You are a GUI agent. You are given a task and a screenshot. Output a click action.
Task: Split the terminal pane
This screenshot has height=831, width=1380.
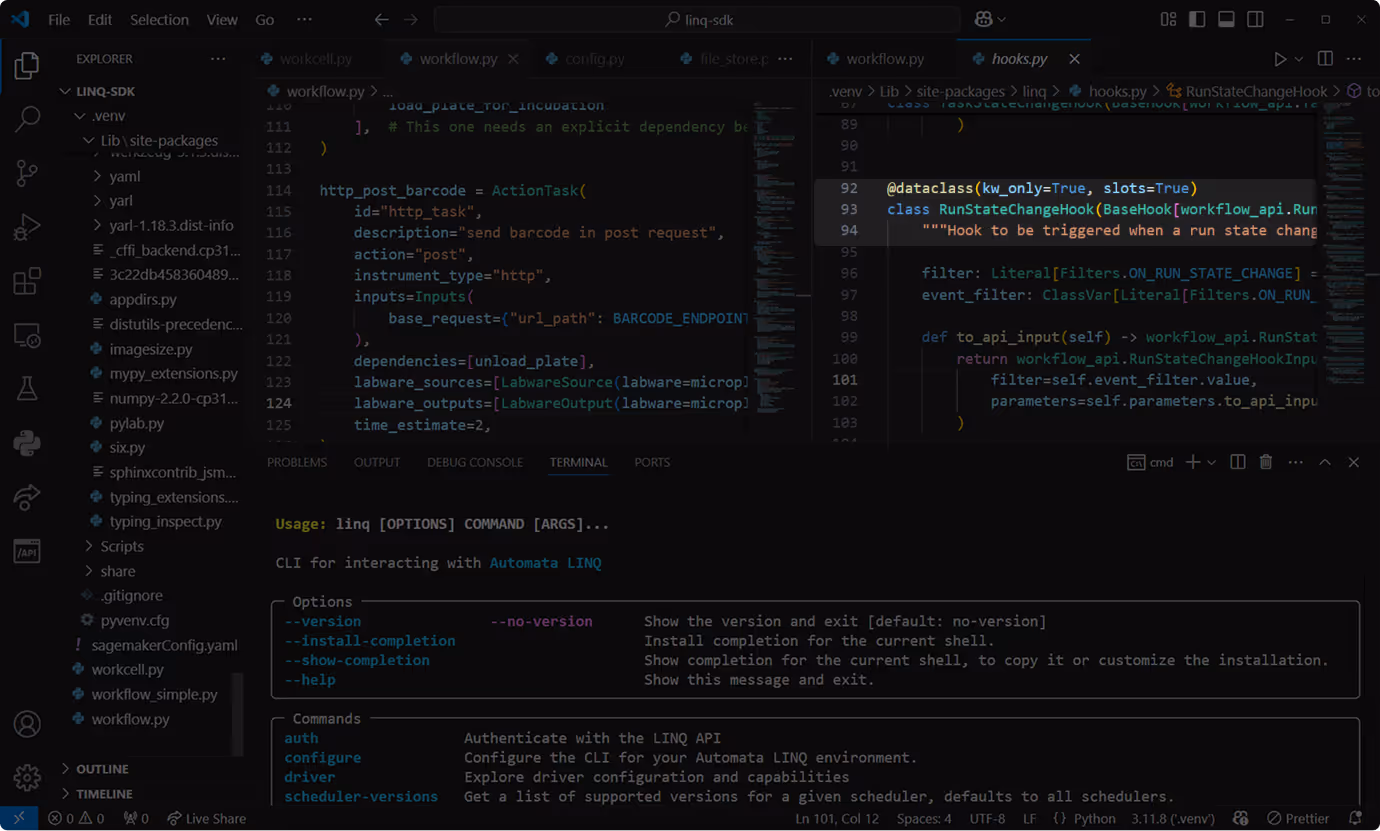pyautogui.click(x=1237, y=461)
